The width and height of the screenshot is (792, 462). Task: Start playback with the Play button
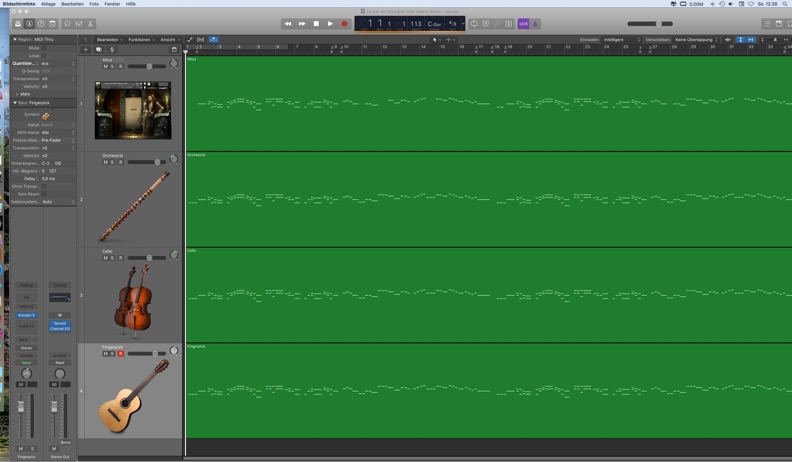click(330, 24)
